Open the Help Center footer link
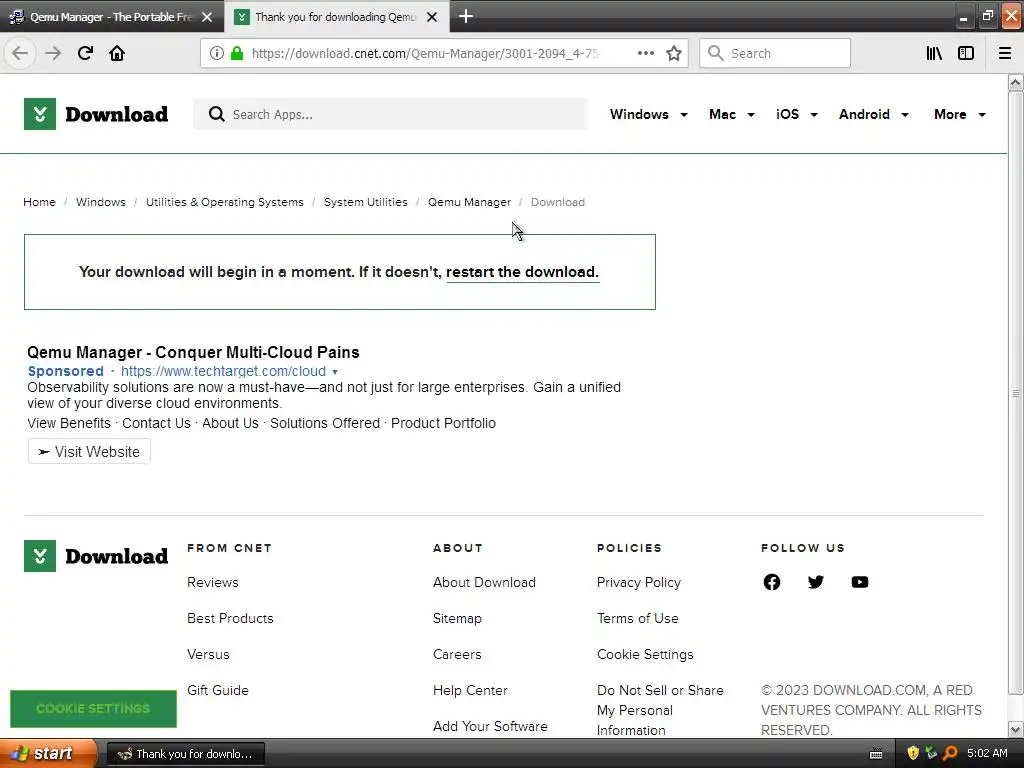 click(470, 690)
